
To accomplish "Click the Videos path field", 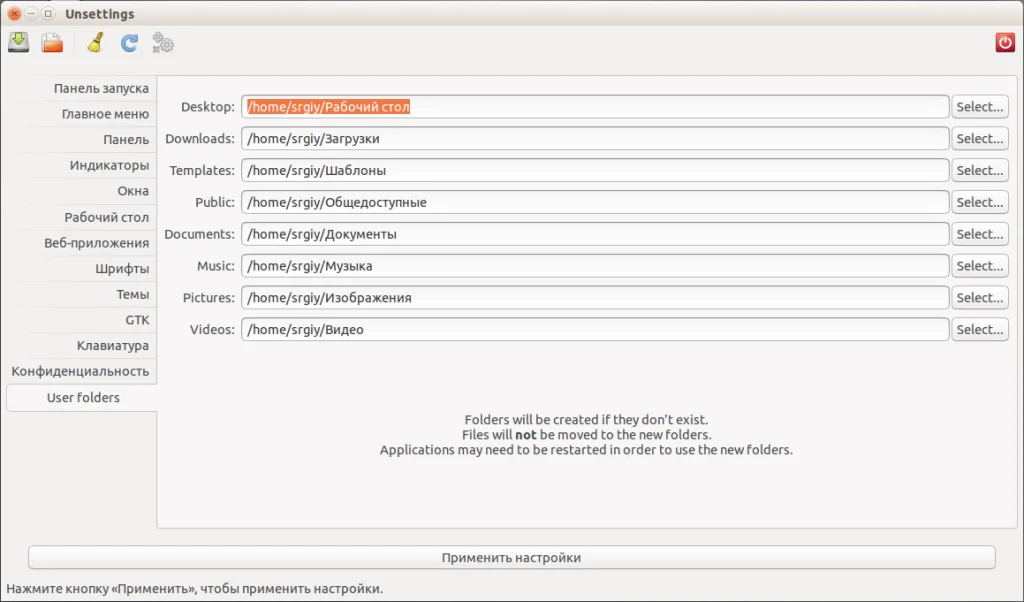I will coord(595,329).
